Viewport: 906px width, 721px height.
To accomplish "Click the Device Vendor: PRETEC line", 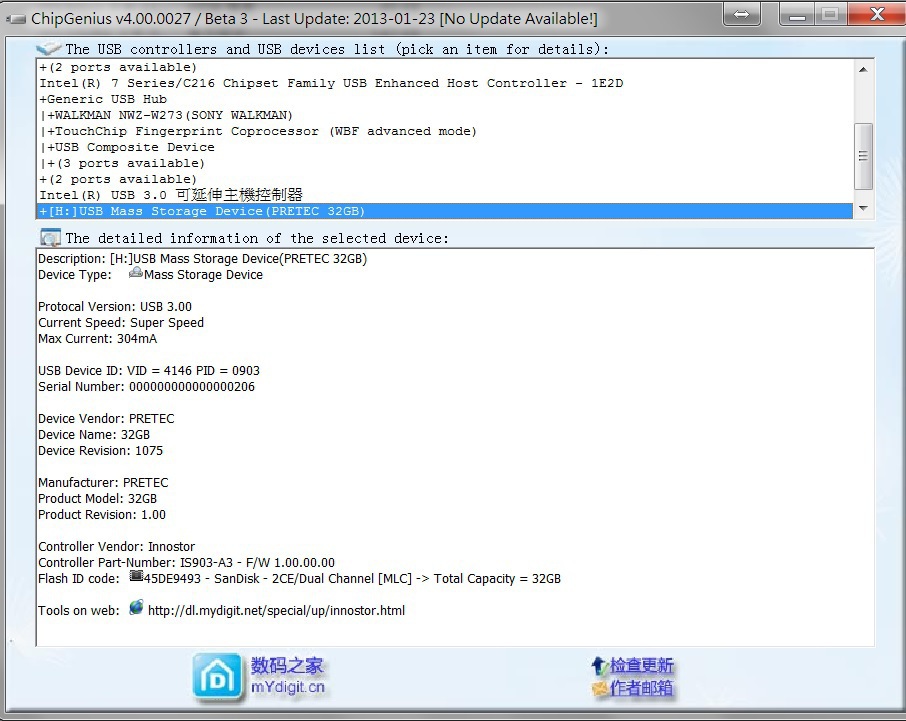I will [106, 419].
